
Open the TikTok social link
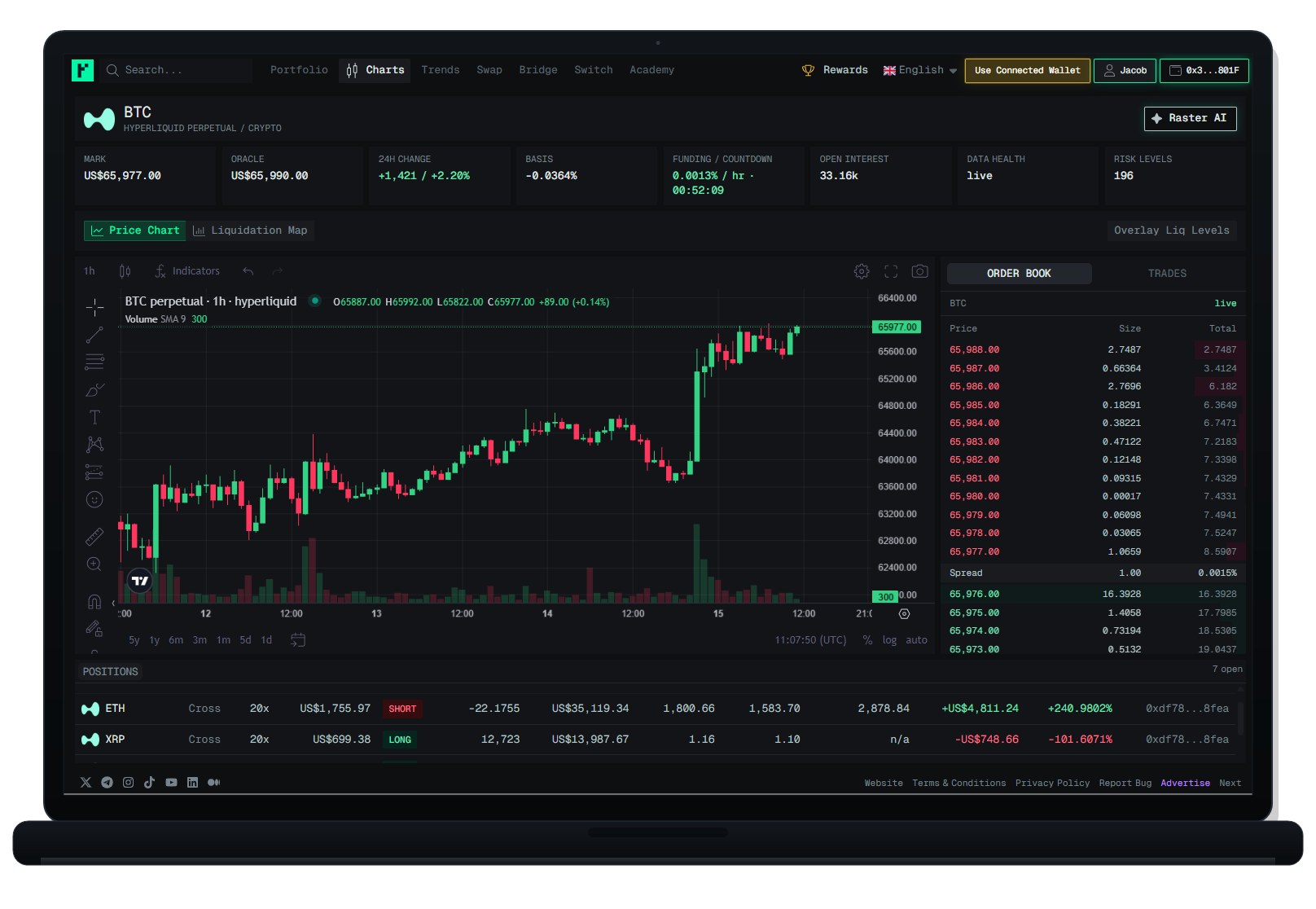pos(150,783)
